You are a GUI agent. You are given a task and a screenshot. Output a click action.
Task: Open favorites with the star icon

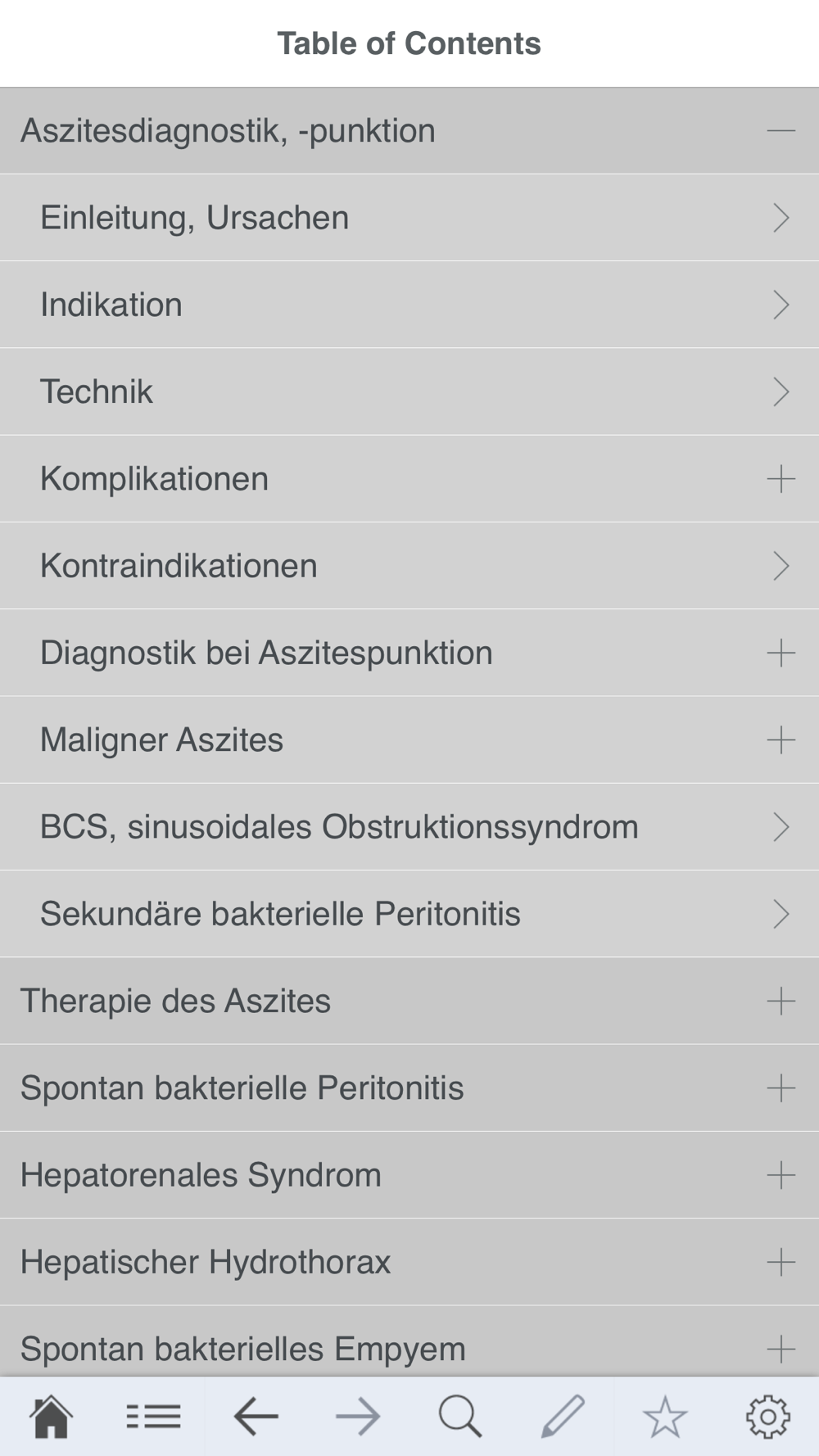pyautogui.click(x=665, y=1417)
